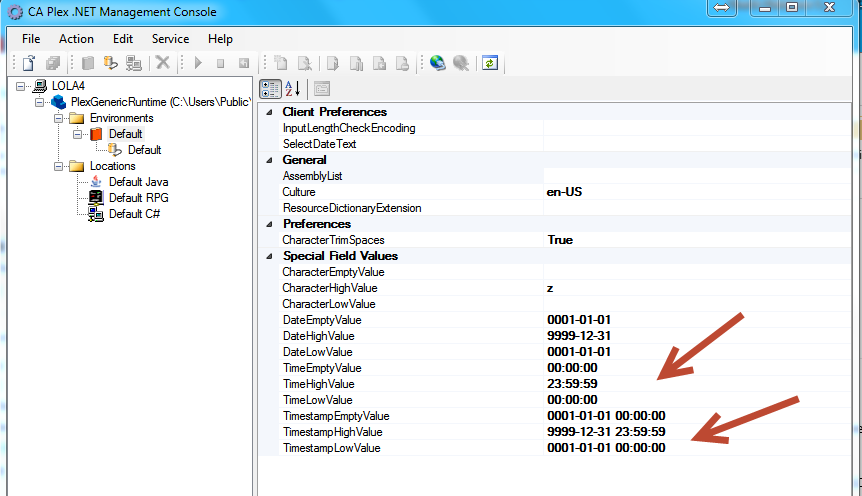Click the grayed double-pages copy icon

coord(356,64)
